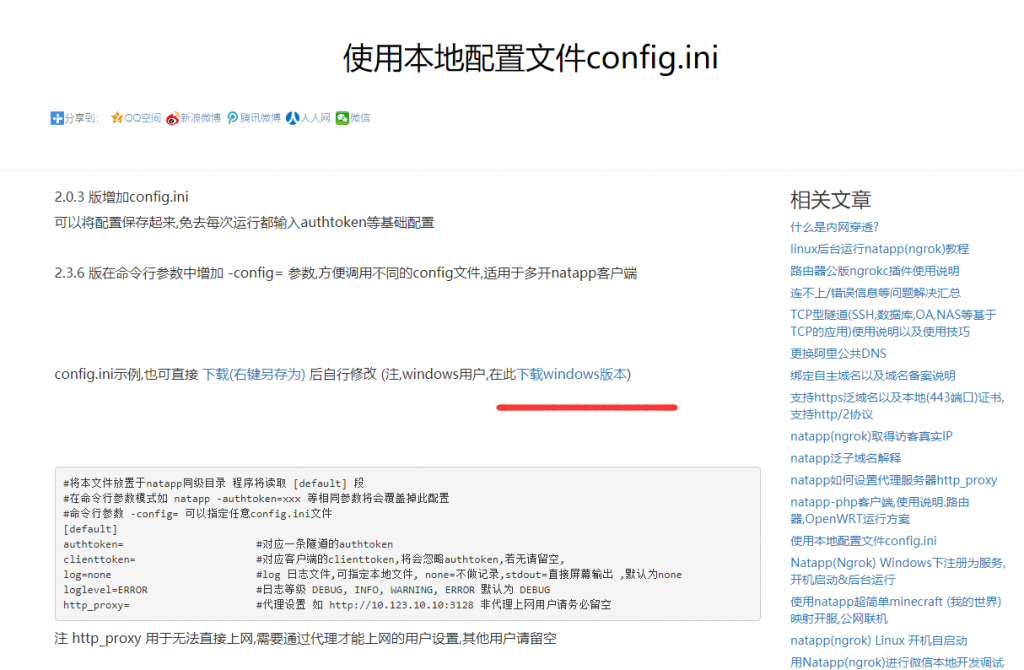Click the comment starting #日志等级 DEBUG
Image resolution: width=1024 pixels, height=670 pixels.
click(403, 590)
